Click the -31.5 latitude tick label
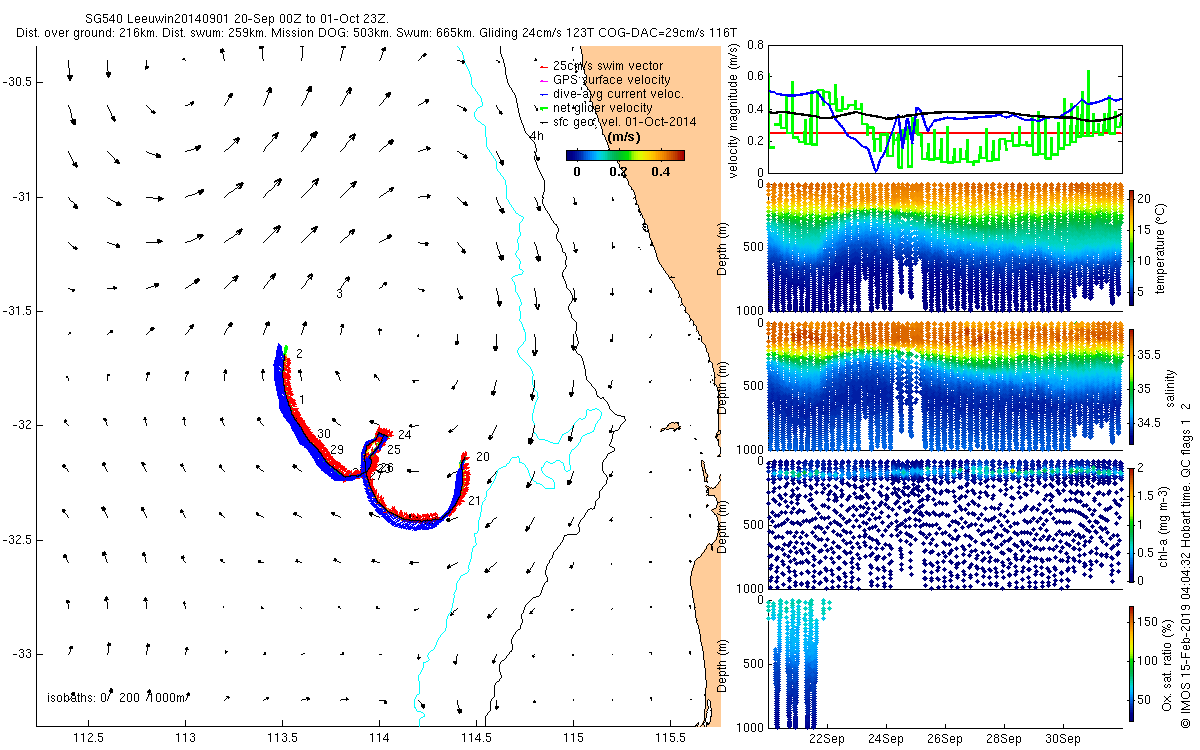Image resolution: width=1200 pixels, height=750 pixels. point(19,311)
